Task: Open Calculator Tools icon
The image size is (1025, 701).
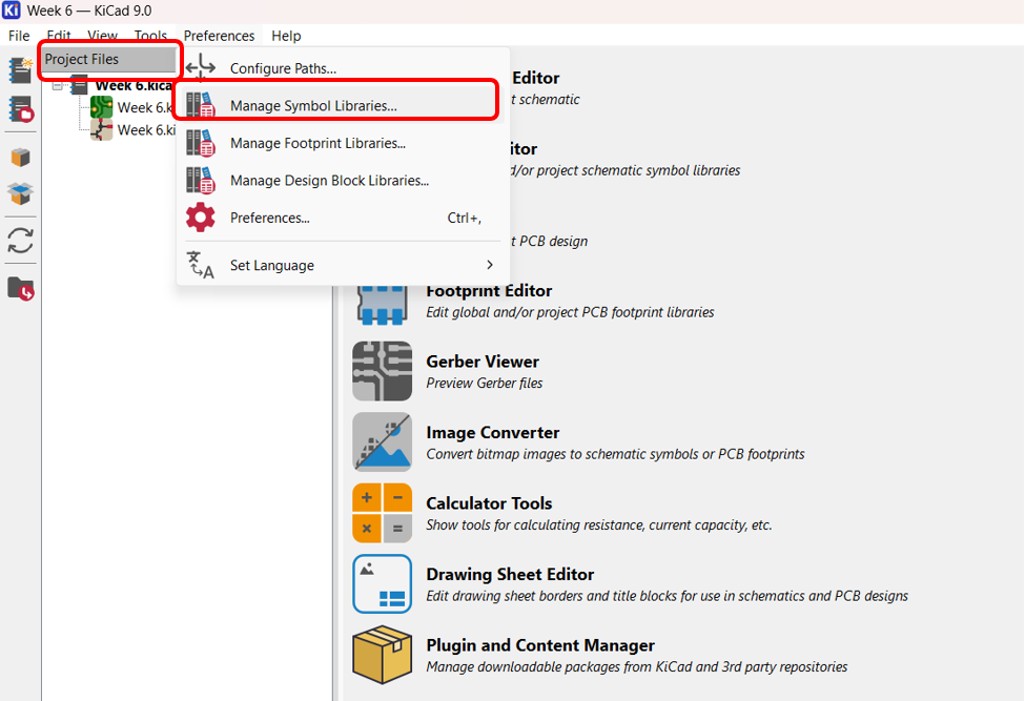Action: coord(382,513)
